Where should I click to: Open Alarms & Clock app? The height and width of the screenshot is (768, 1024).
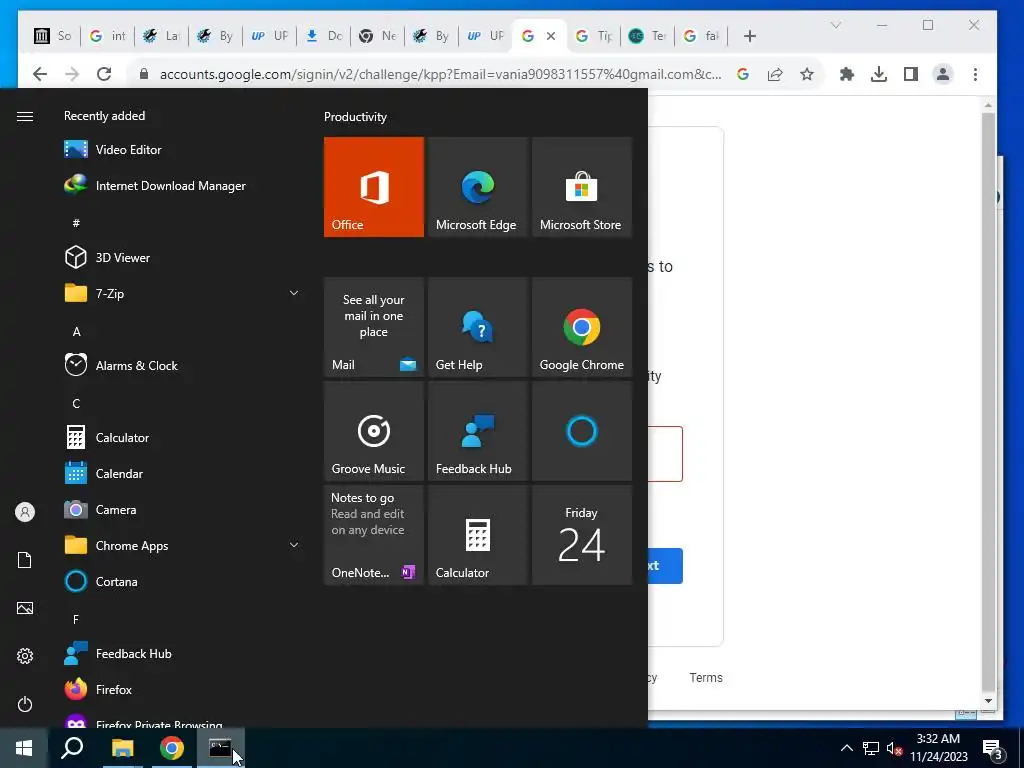(183, 366)
